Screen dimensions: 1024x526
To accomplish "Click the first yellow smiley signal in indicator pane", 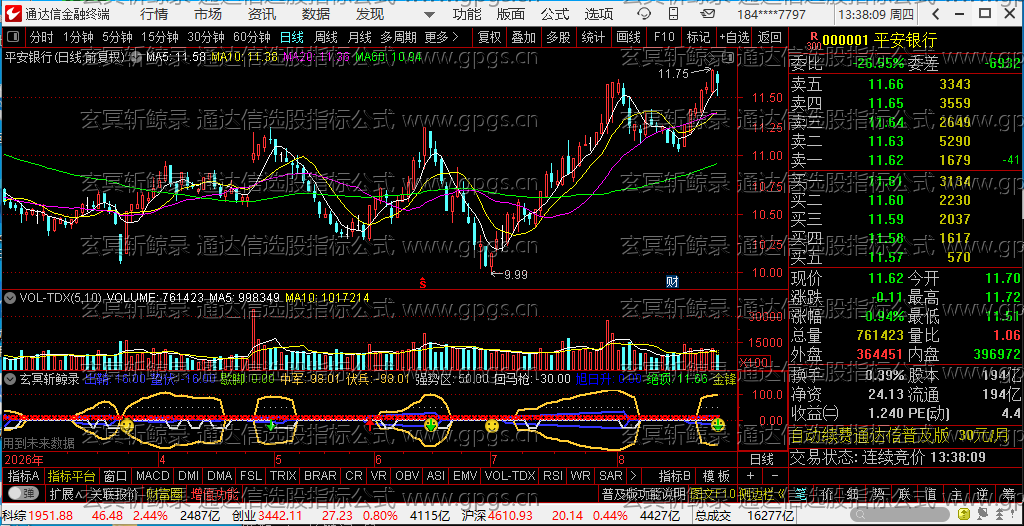I will 126,425.
